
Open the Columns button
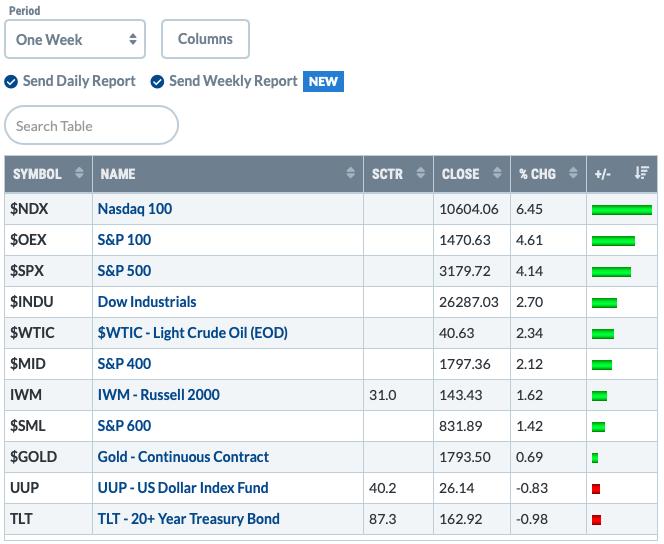point(205,39)
